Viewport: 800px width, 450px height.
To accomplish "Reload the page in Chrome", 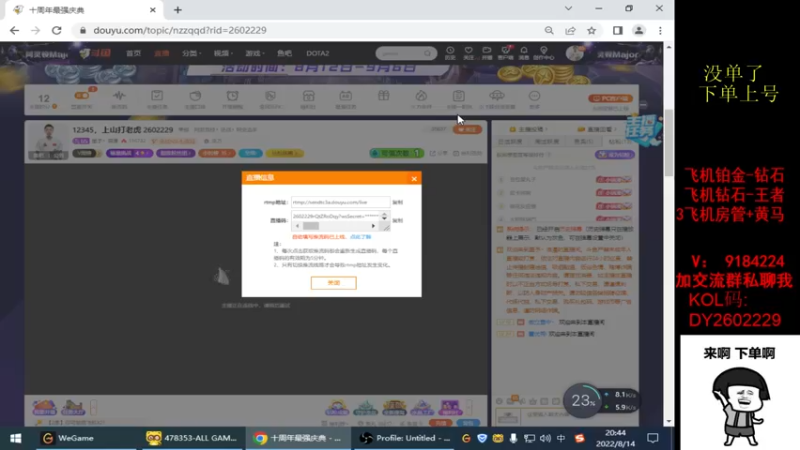I will (x=57, y=31).
